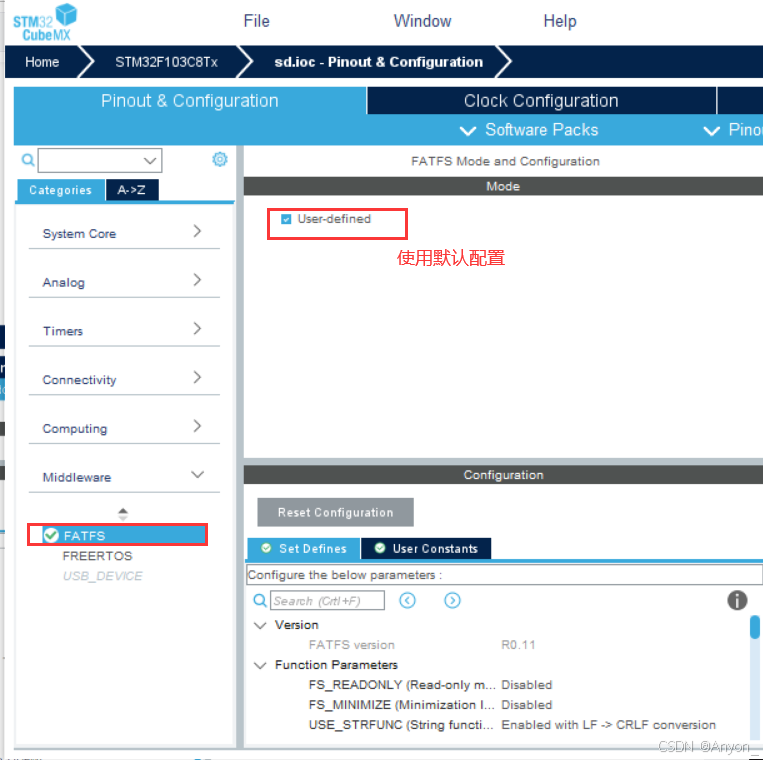
Task: Select the Categories tab
Action: pos(60,190)
